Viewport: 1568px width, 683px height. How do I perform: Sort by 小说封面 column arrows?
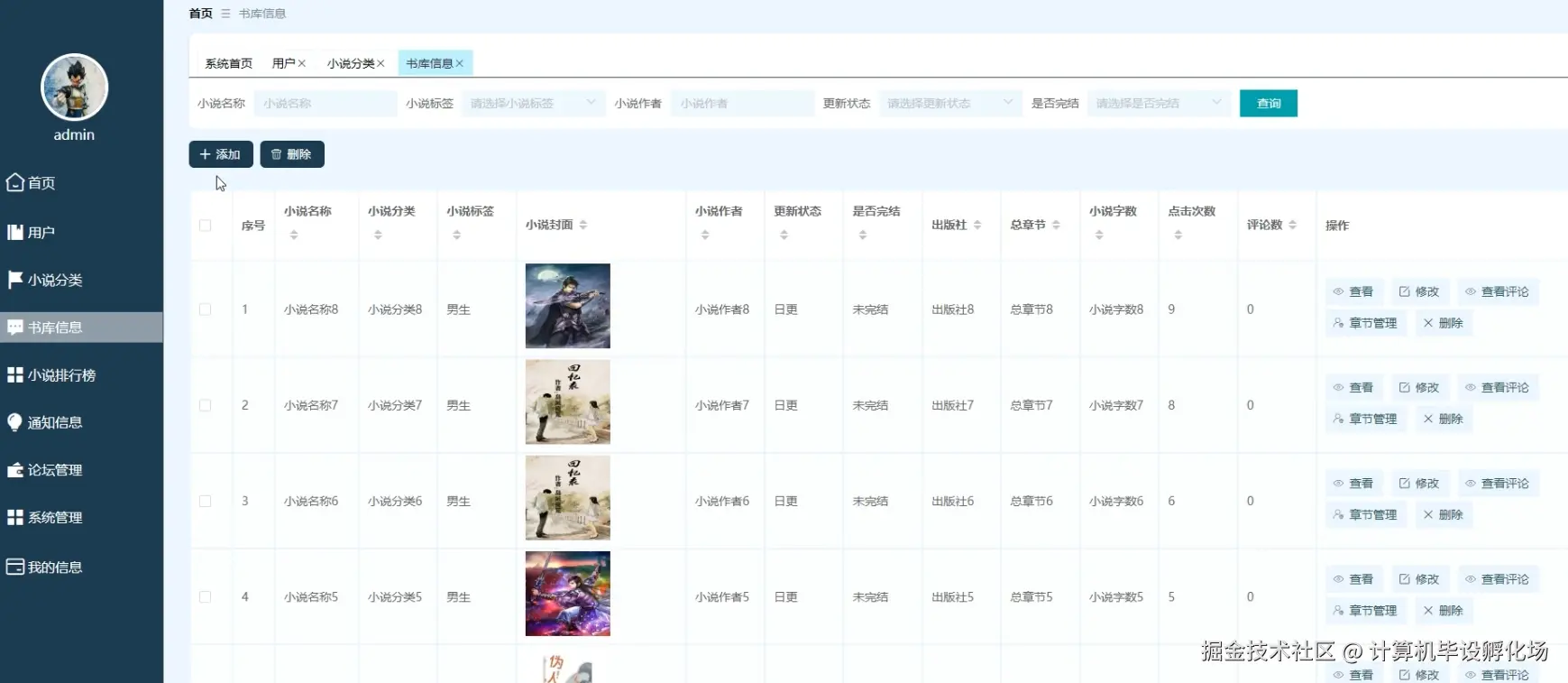point(583,225)
